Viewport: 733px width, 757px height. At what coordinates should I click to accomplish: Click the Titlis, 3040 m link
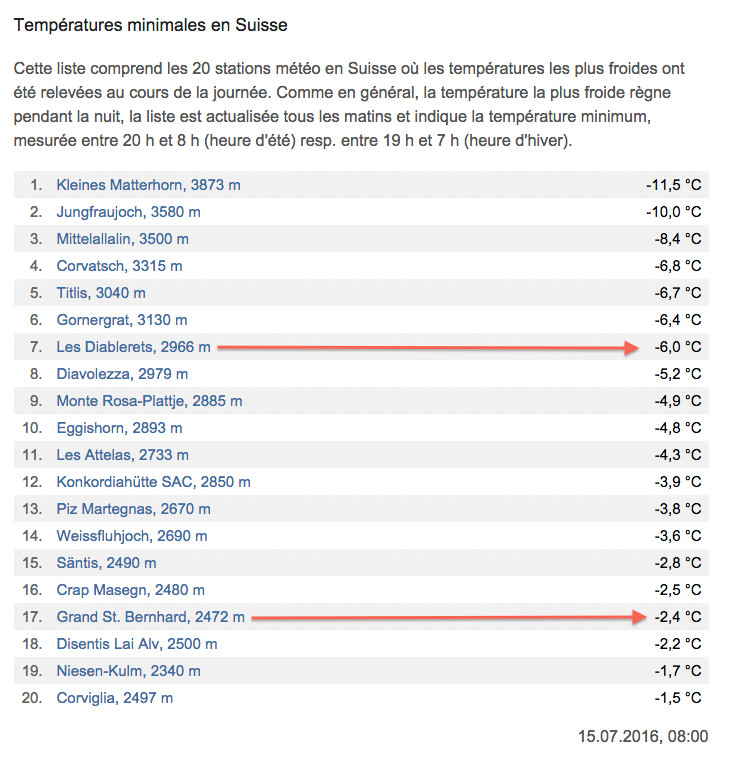coord(101,293)
